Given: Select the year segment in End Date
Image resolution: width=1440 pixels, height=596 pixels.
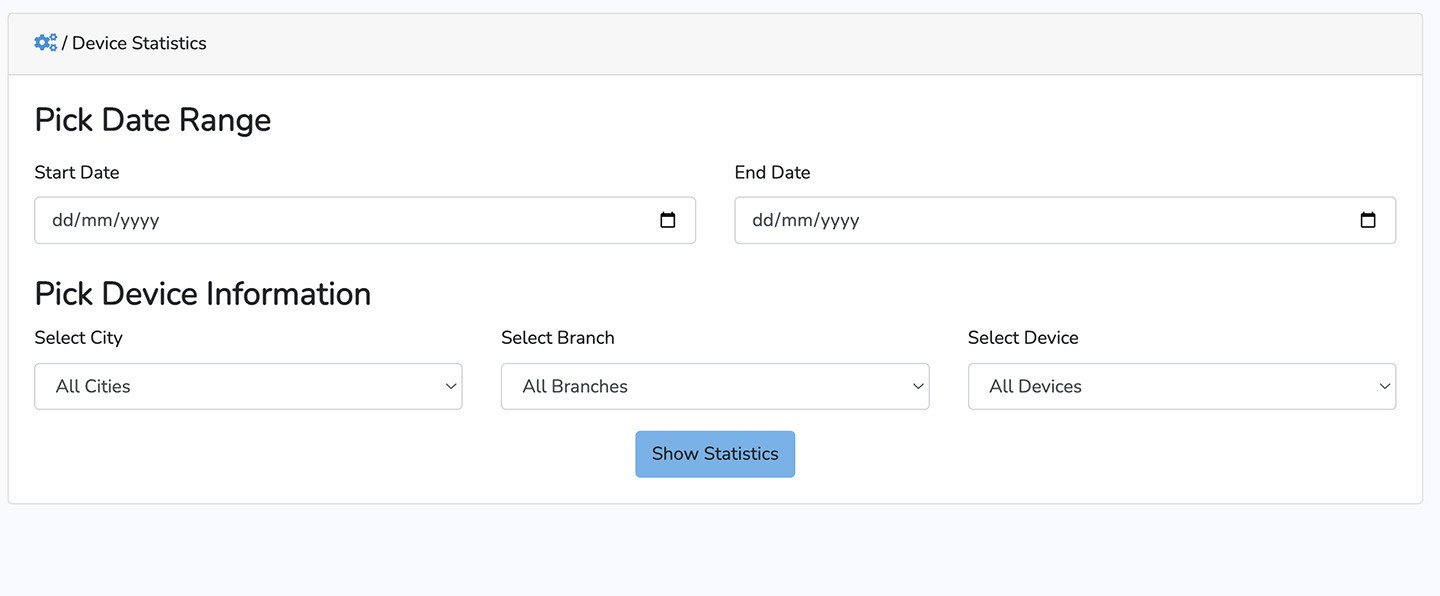Looking at the screenshot, I should [840, 220].
